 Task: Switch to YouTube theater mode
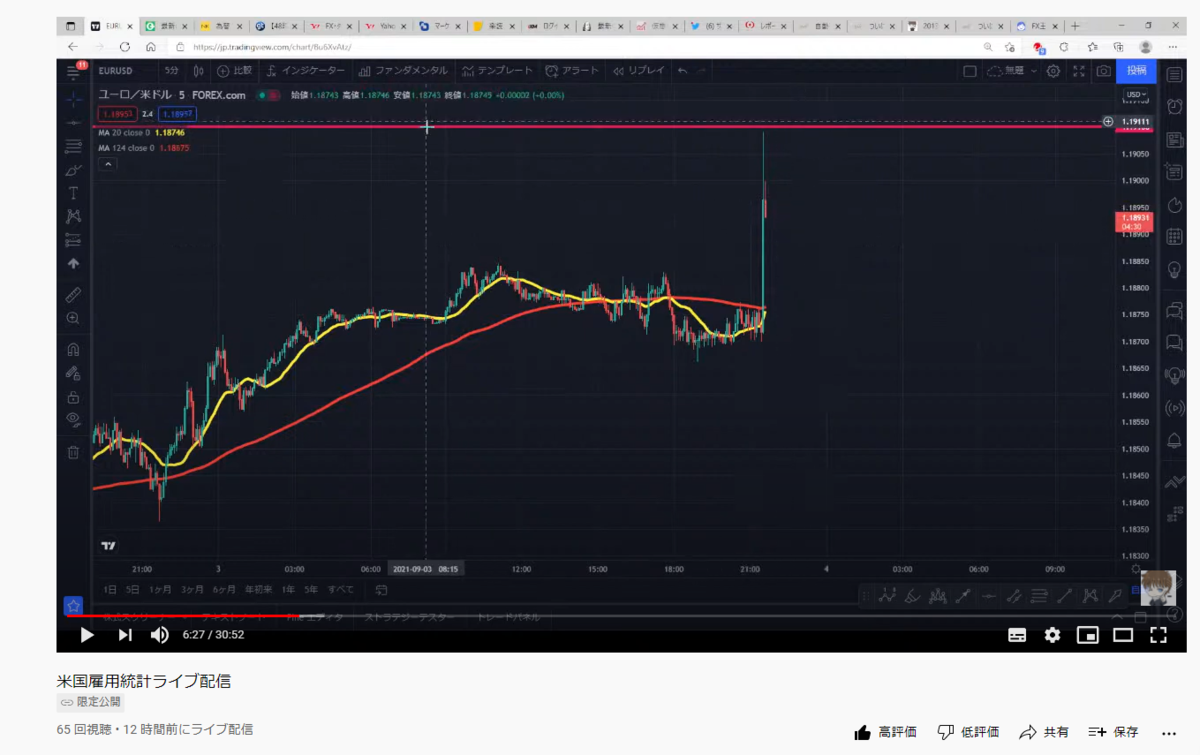point(1123,634)
